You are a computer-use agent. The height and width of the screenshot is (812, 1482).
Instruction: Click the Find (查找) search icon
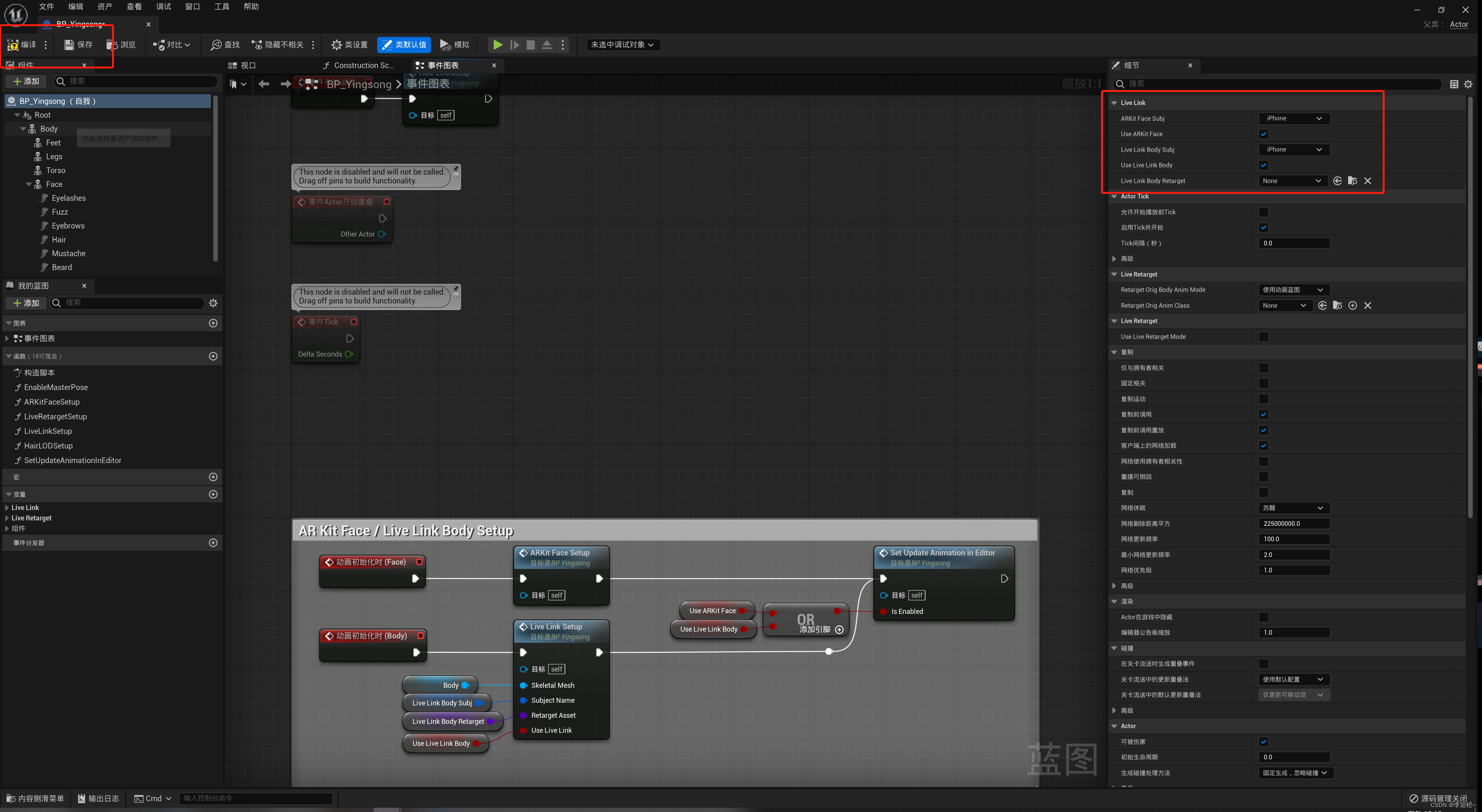point(216,45)
